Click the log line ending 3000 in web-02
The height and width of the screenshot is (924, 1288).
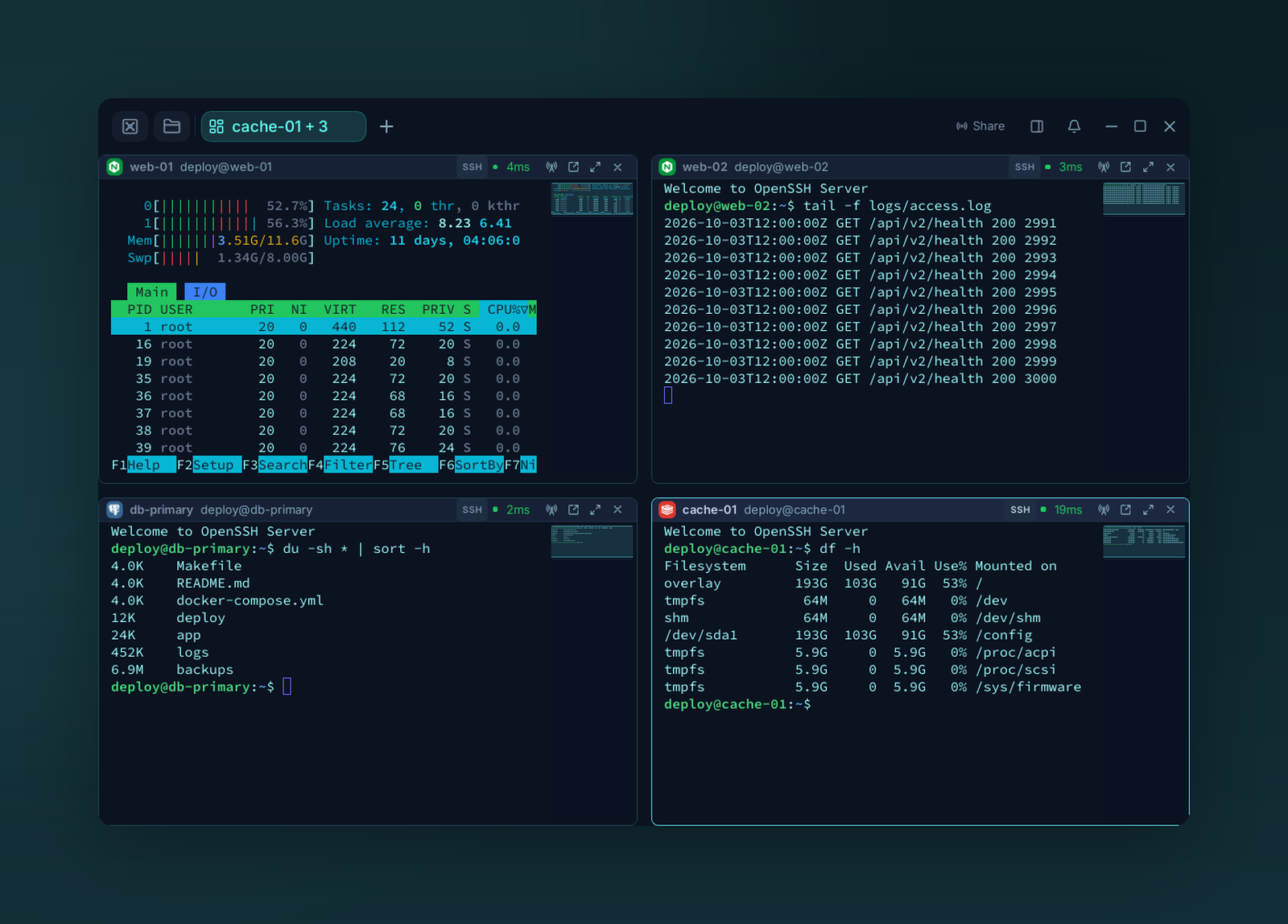(x=860, y=379)
